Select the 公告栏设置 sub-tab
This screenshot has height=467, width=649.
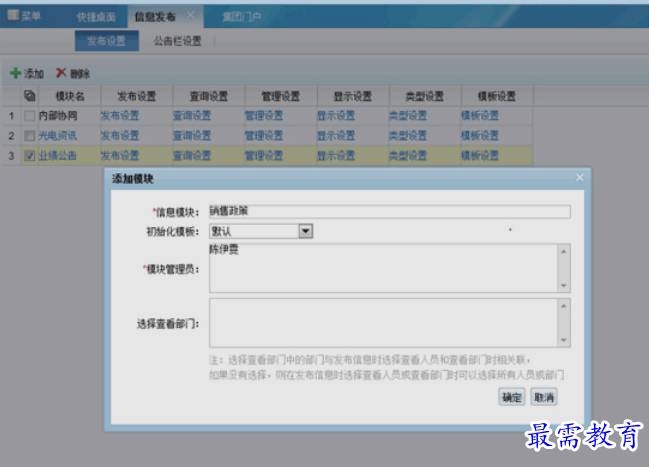pyautogui.click(x=178, y=41)
